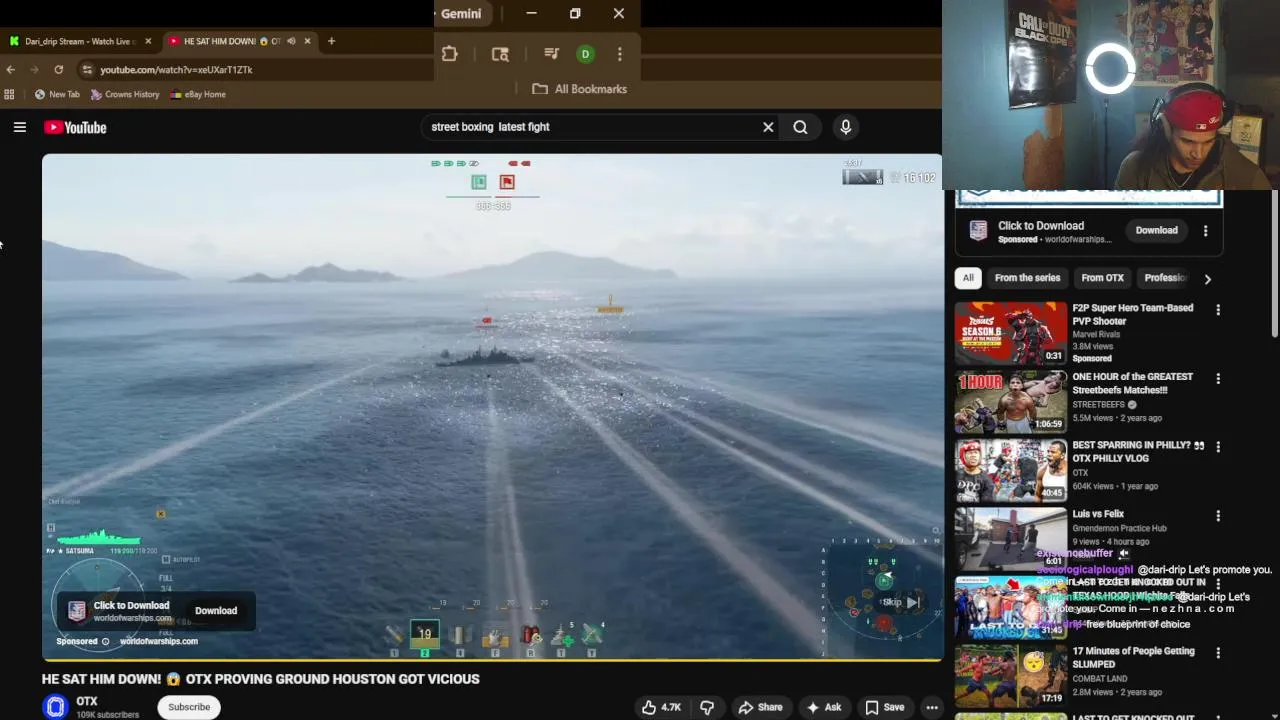
Task: Open the OTX channel avatar
Action: point(56,707)
